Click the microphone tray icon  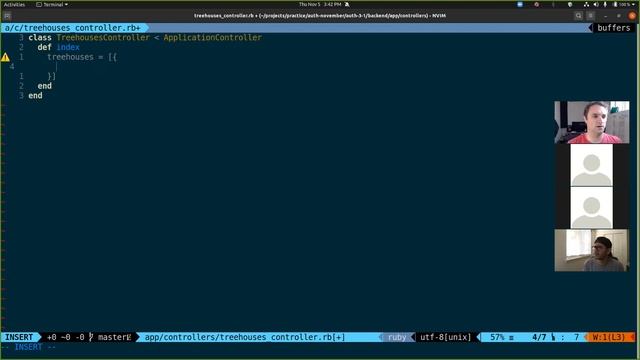click(605, 4)
